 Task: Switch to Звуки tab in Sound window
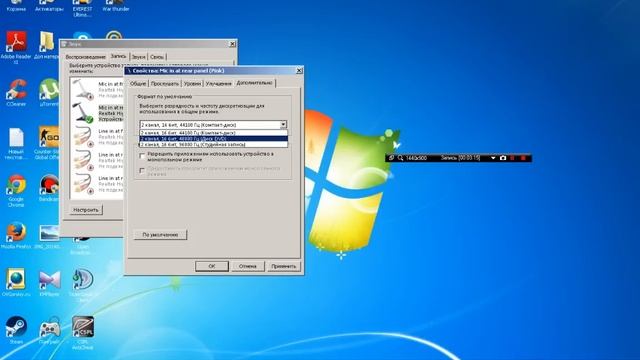tap(138, 57)
